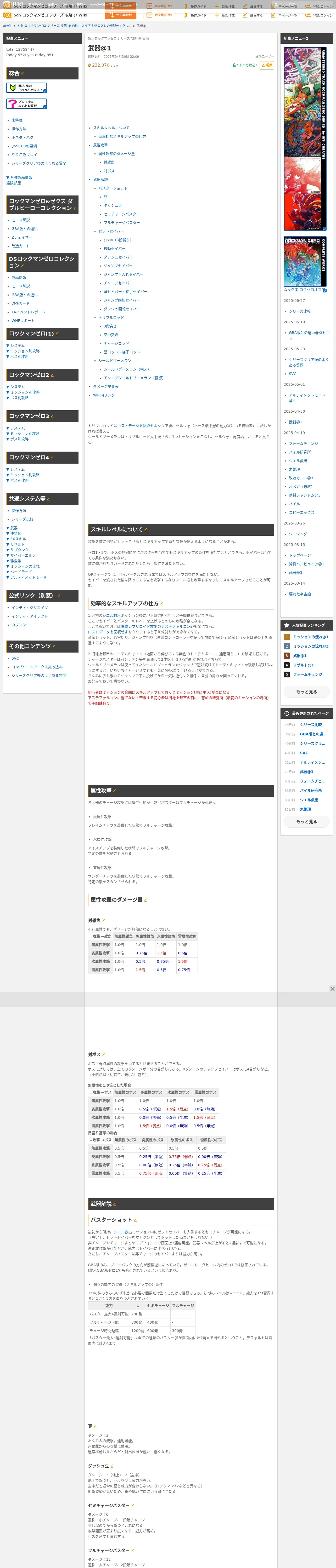Expand the 連鎖値 item in 共通システム
Viewport: 336px width, 1568px height.
coord(14,533)
